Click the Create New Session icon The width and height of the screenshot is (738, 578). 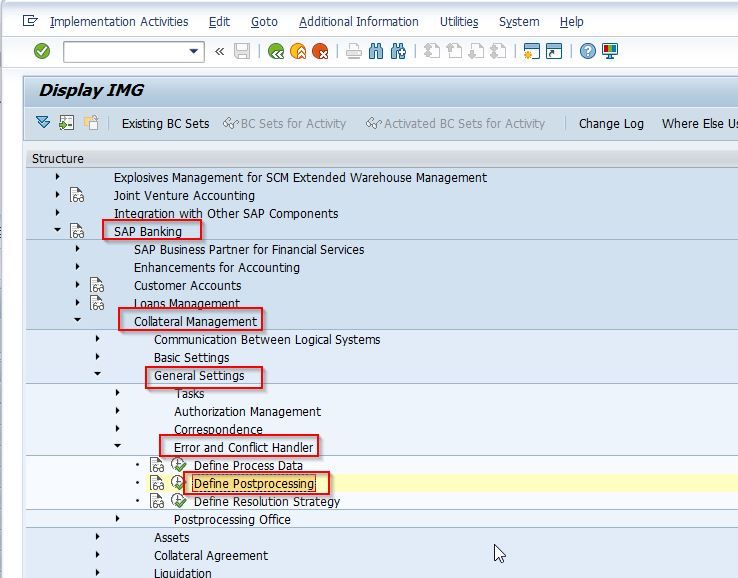(531, 51)
